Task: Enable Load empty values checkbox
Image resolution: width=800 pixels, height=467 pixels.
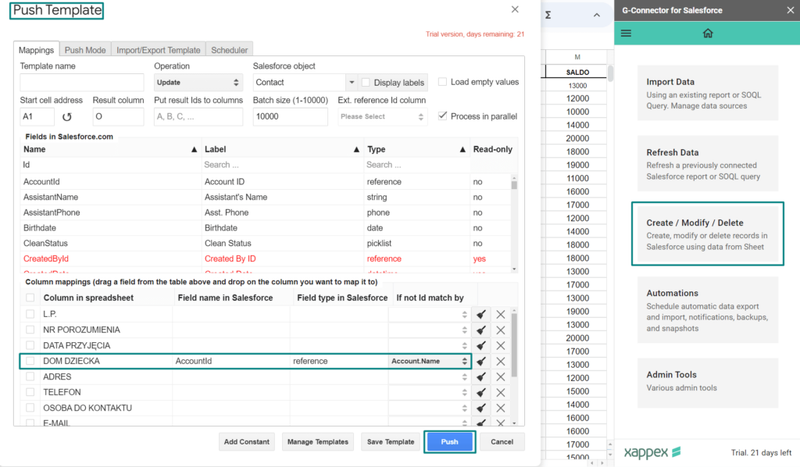Action: (442, 82)
